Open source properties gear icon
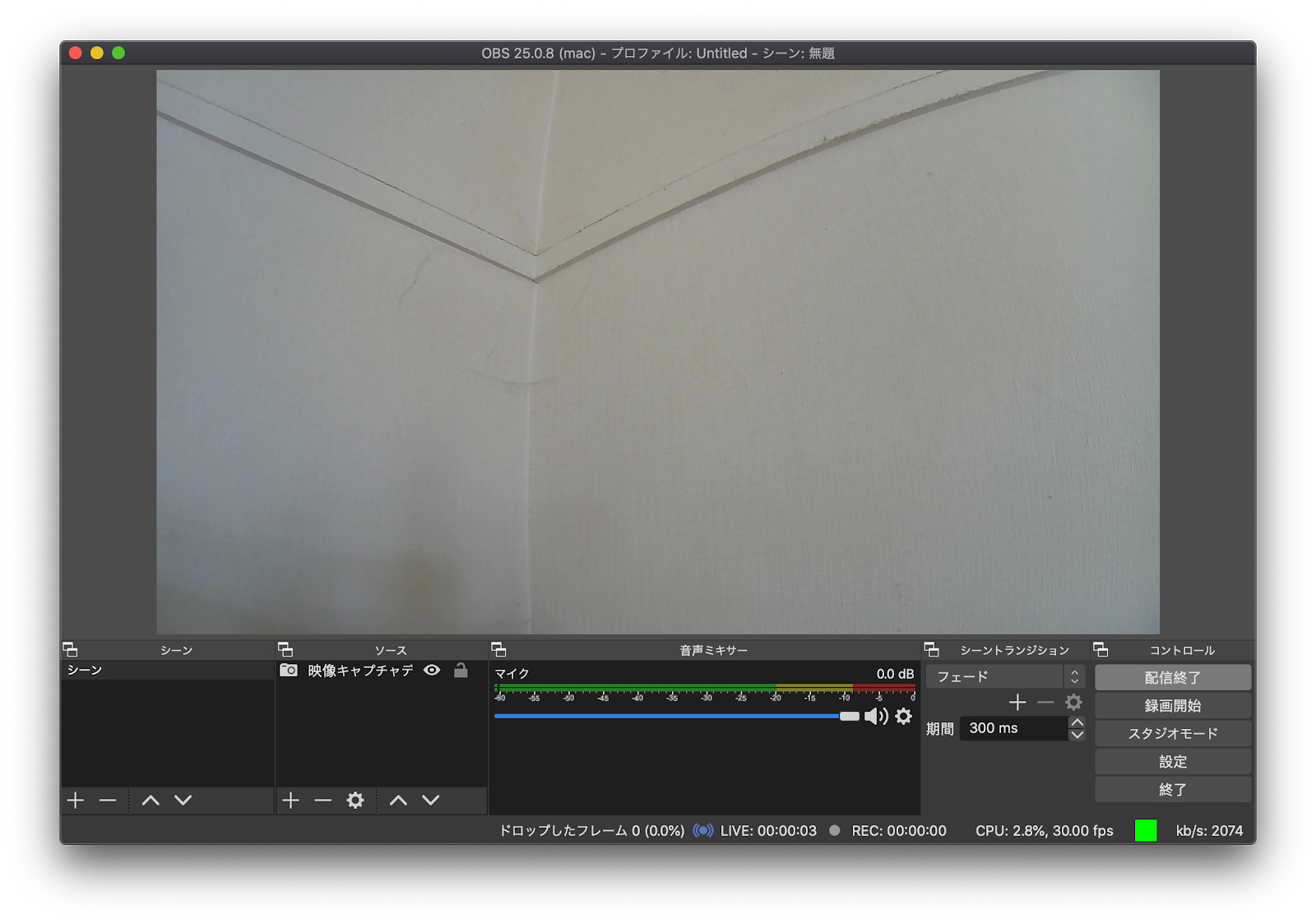 pyautogui.click(x=355, y=801)
